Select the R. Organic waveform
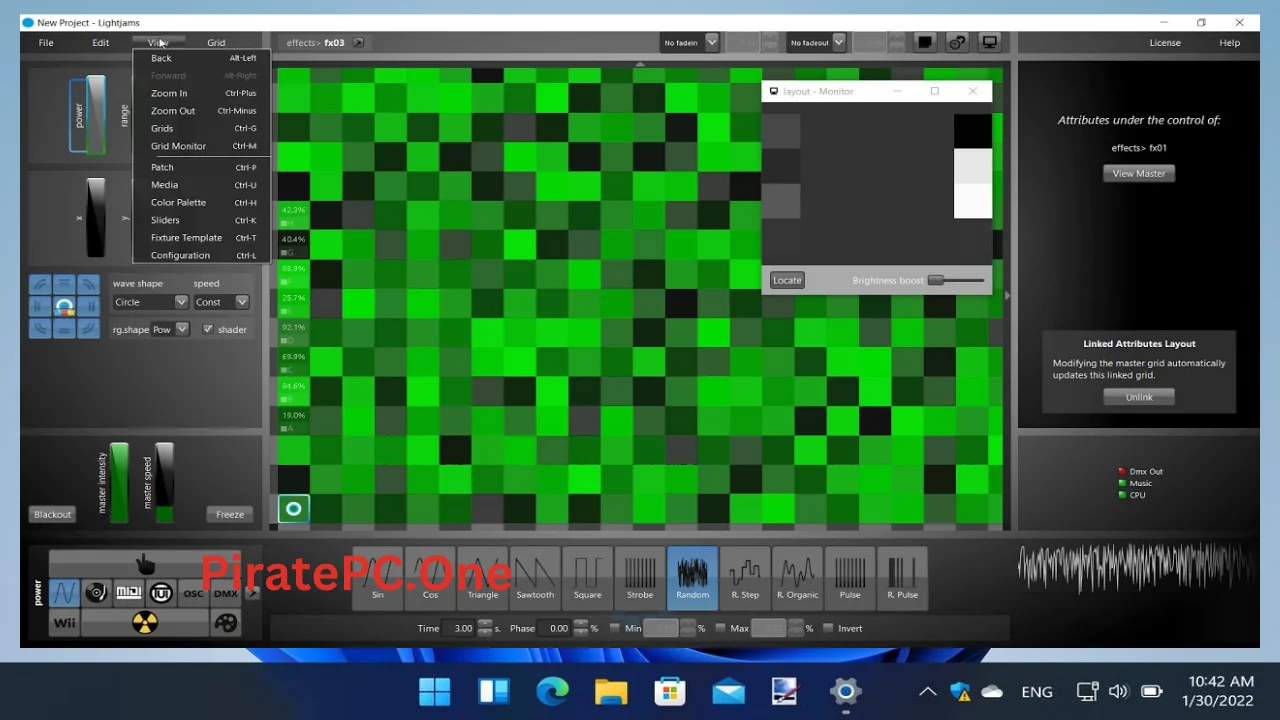 (x=797, y=578)
